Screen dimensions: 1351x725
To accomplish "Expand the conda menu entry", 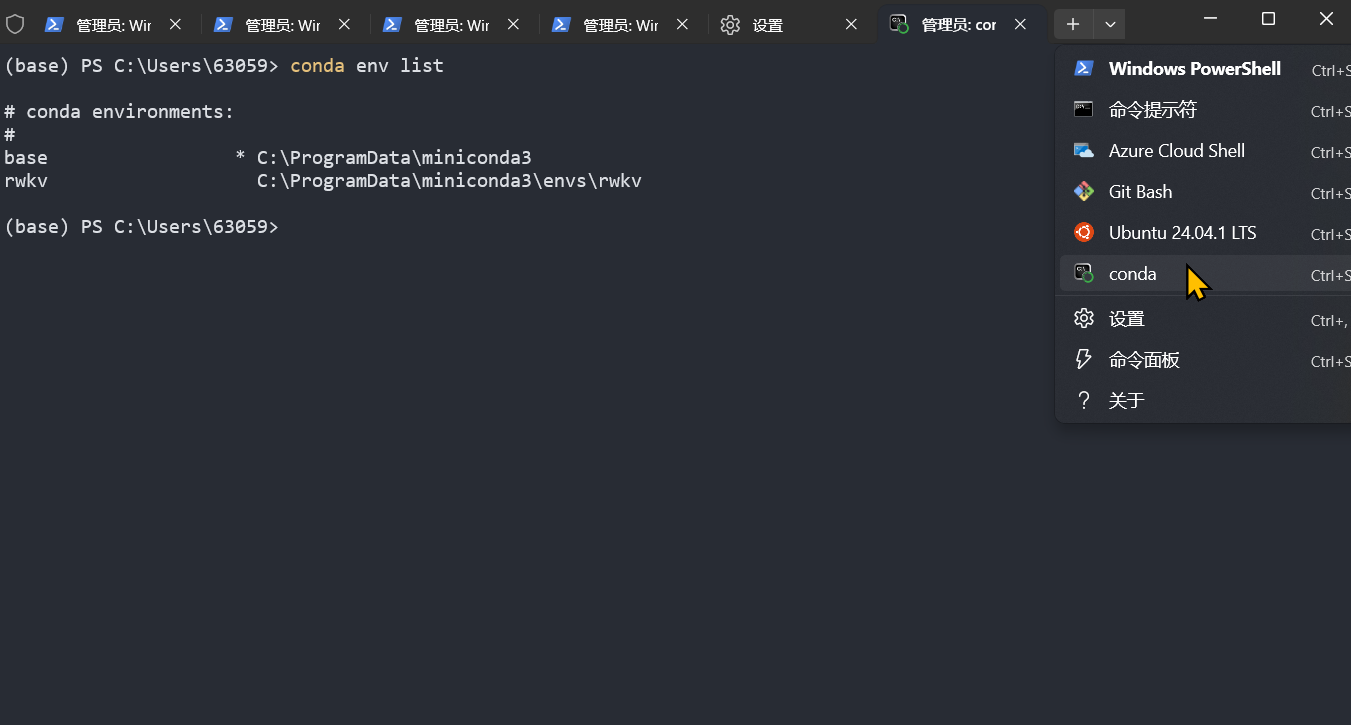I will click(x=1132, y=272).
